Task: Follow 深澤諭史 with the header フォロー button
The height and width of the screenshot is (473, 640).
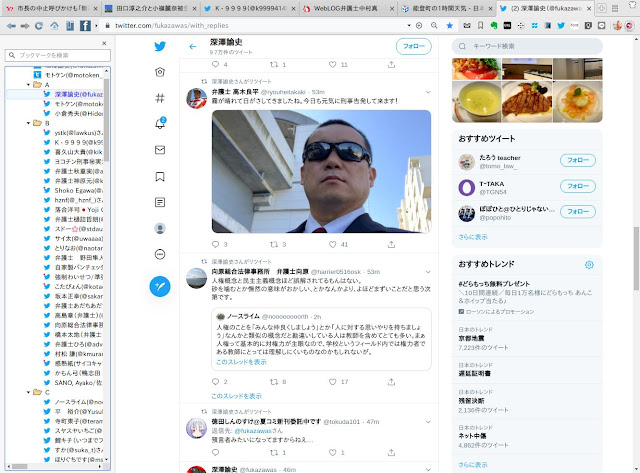Action: pyautogui.click(x=413, y=47)
